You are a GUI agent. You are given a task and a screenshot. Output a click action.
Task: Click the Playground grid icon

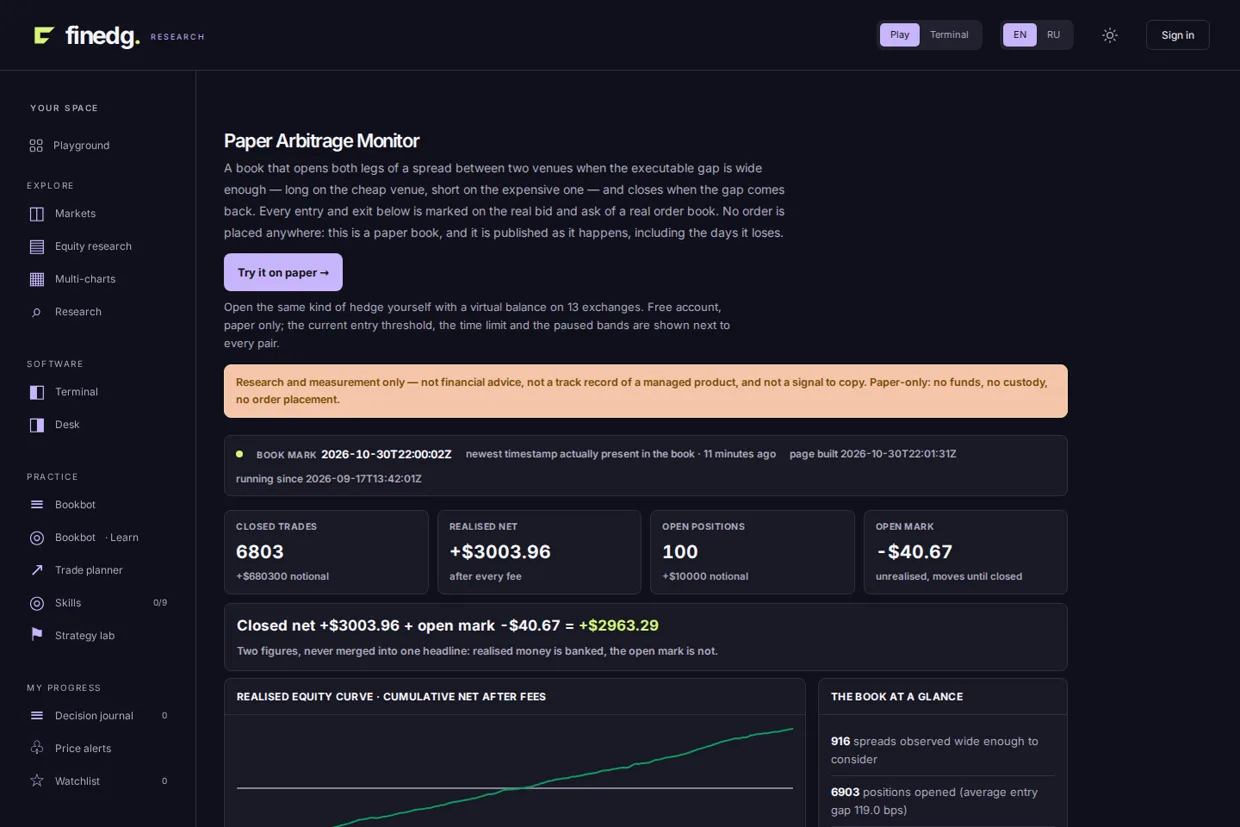coord(36,145)
